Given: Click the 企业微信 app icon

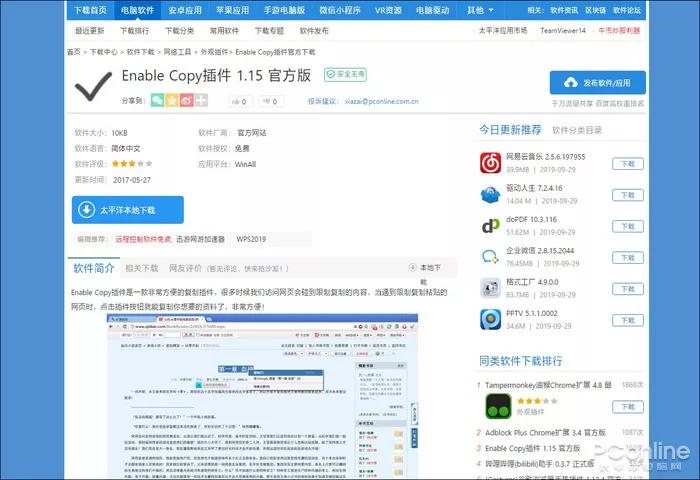Looking at the screenshot, I should (x=490, y=257).
